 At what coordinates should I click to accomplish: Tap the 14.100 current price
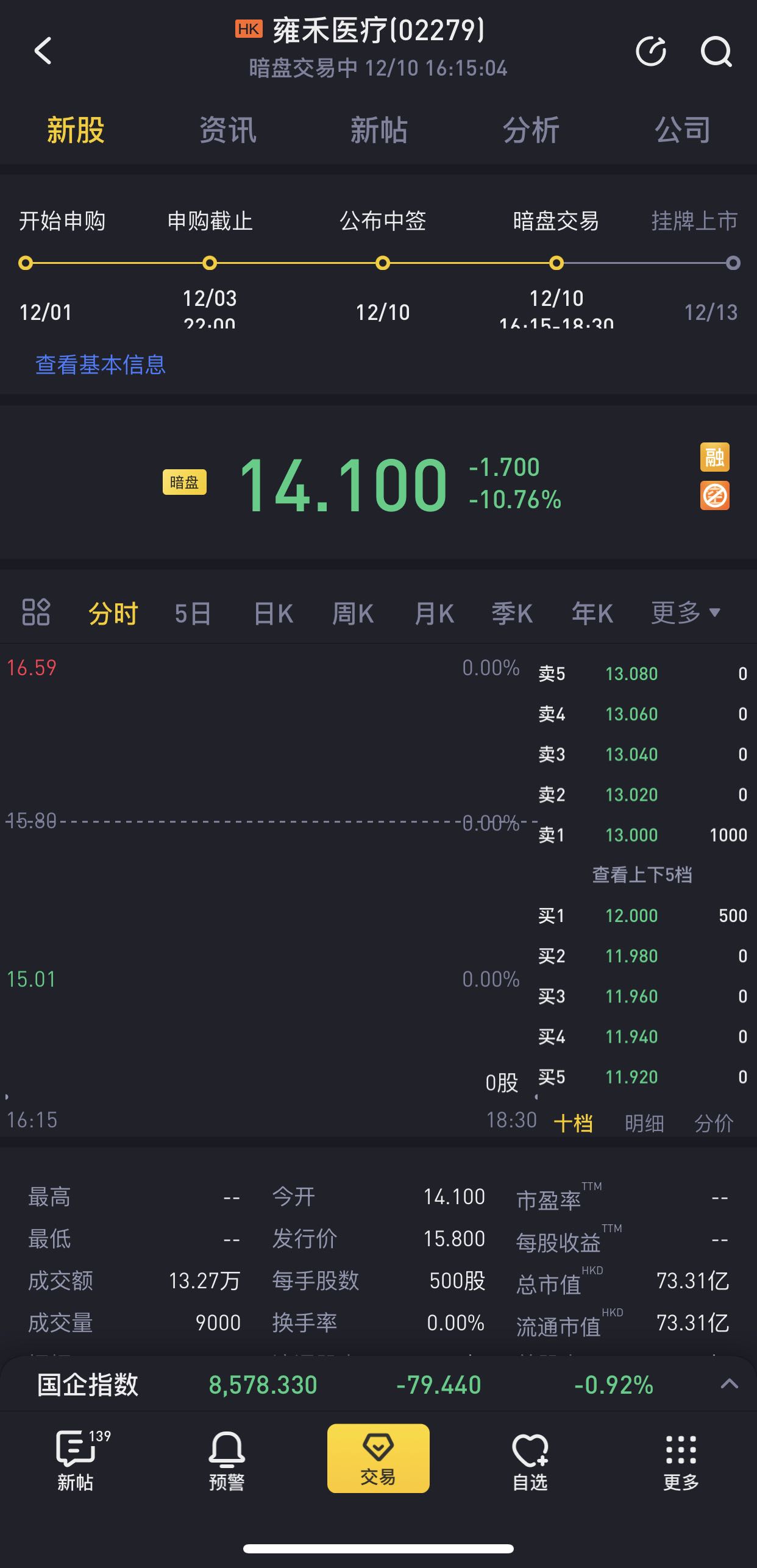click(x=344, y=486)
